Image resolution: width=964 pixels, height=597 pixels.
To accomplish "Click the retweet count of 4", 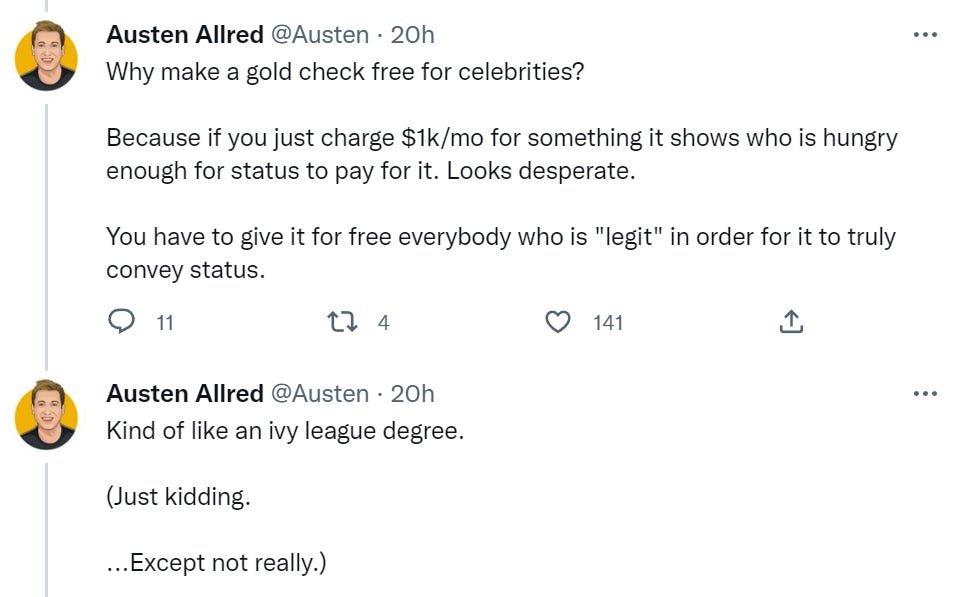I will (383, 322).
